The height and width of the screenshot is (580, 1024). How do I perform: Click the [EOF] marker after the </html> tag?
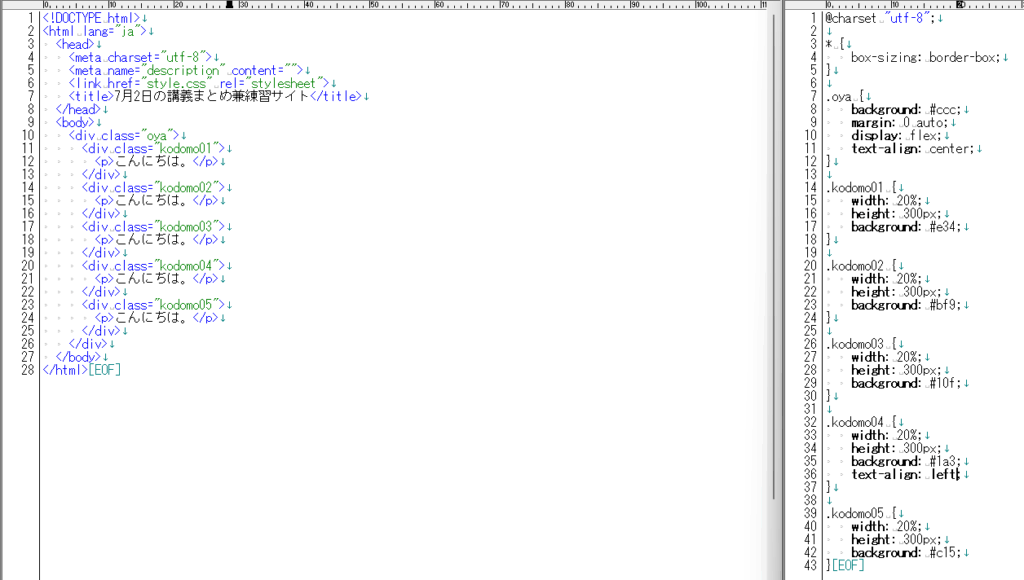104,369
